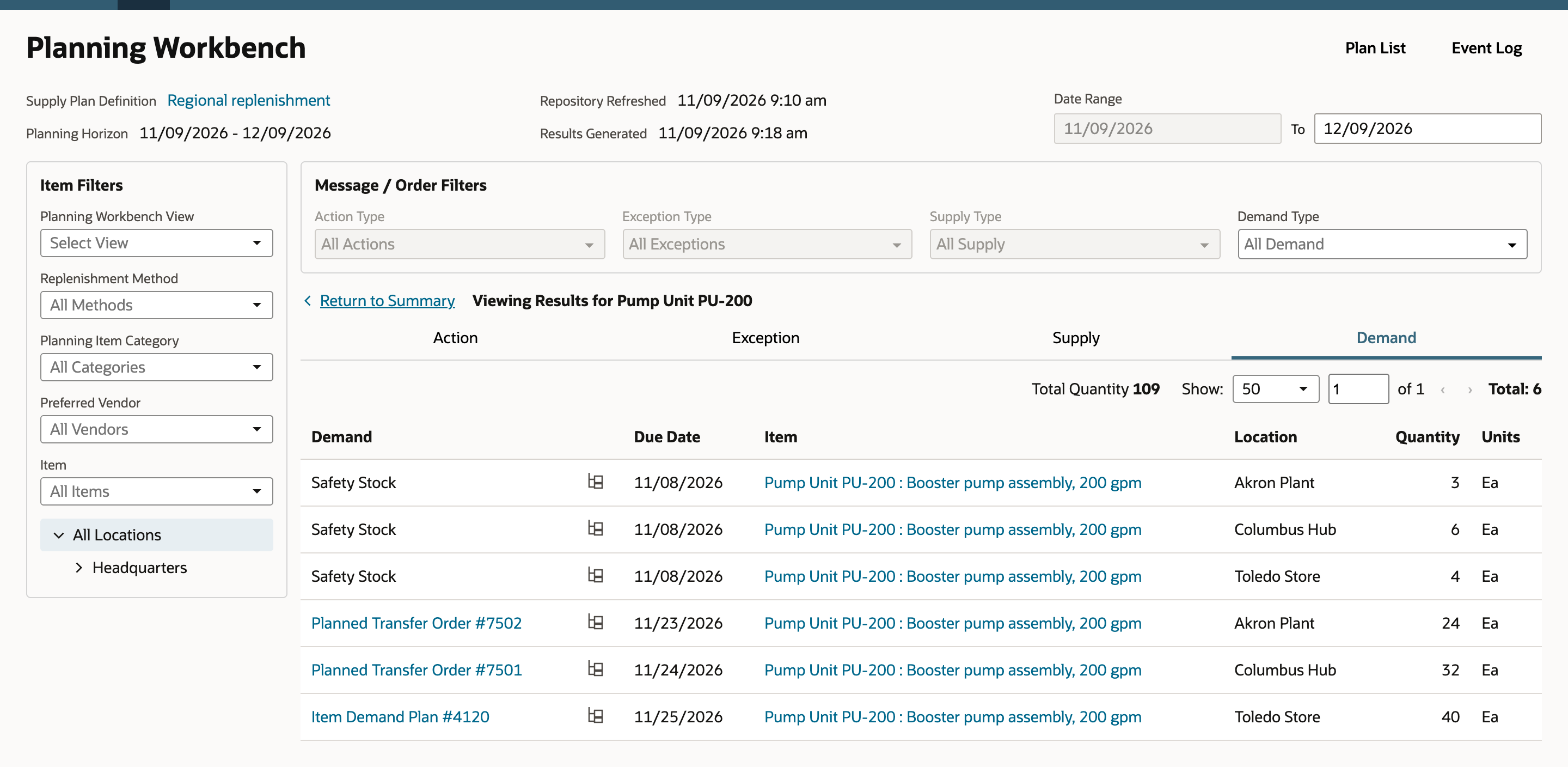The height and width of the screenshot is (767, 1568).
Task: Open Plan List
Action: (x=1375, y=48)
